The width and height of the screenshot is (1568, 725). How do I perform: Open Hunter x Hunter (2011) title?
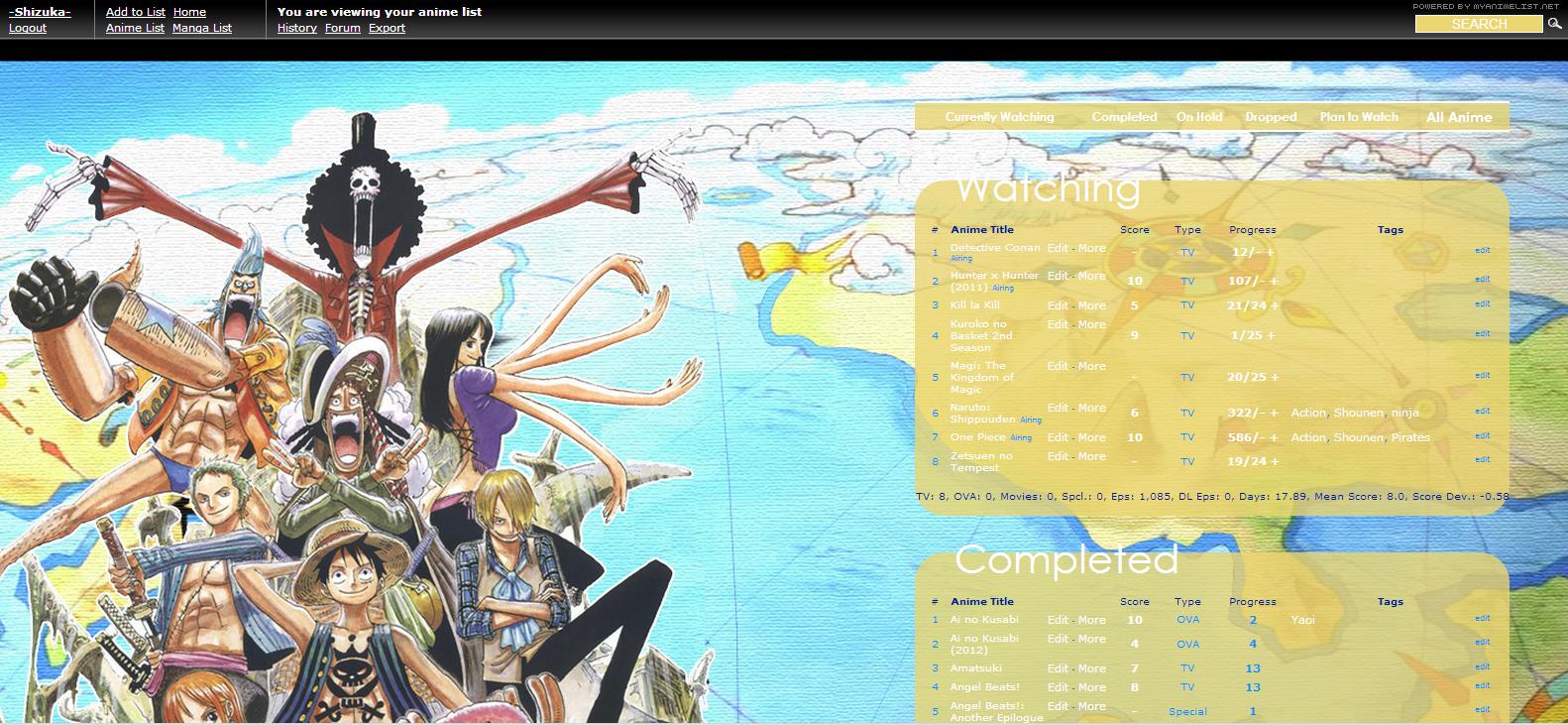pyautogui.click(x=994, y=281)
